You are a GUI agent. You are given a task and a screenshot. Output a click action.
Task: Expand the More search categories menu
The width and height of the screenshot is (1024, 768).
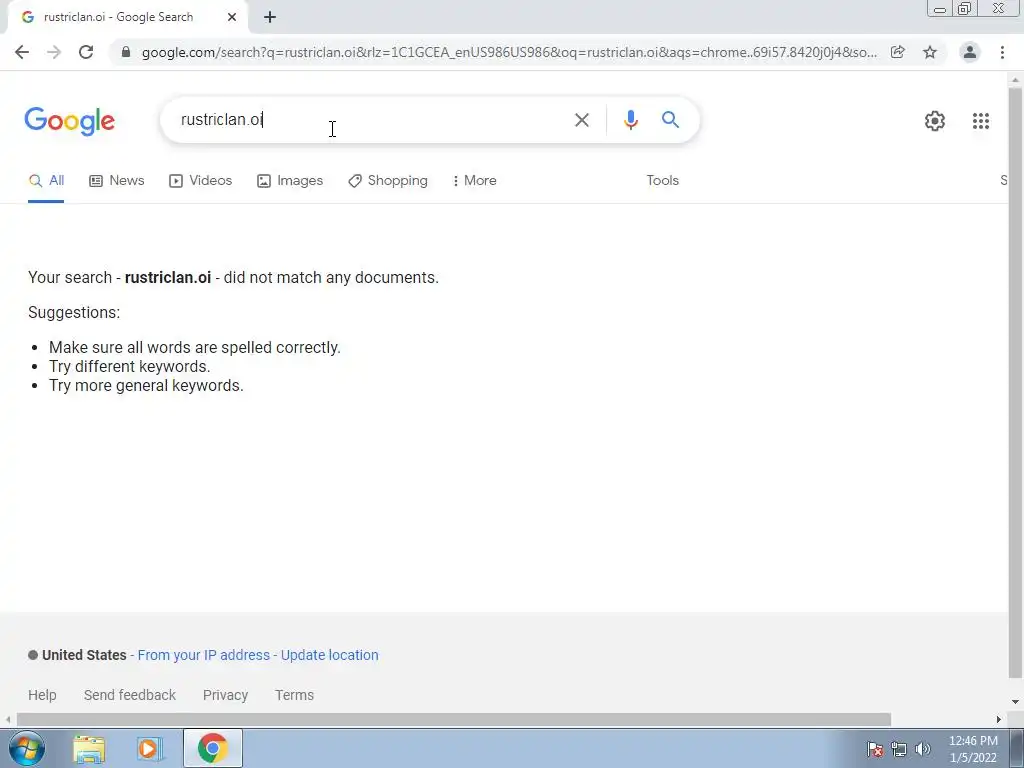(474, 181)
